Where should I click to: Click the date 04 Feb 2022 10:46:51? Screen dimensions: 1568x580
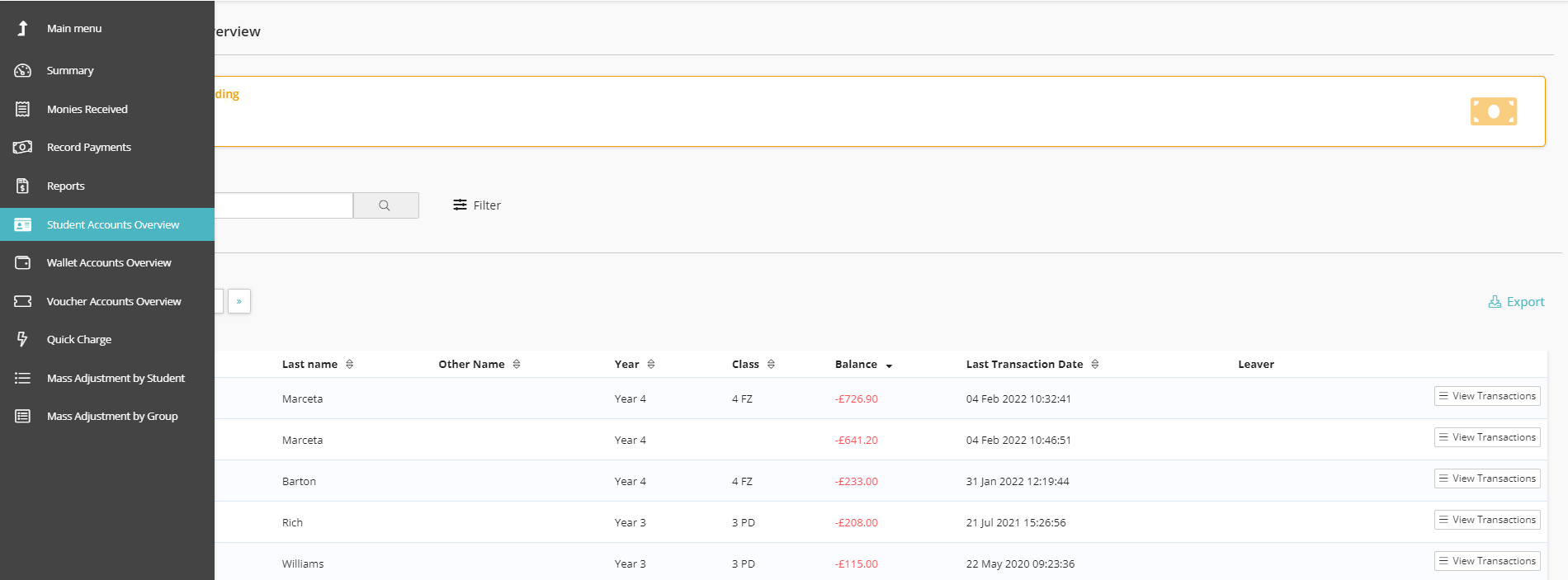pos(1018,441)
